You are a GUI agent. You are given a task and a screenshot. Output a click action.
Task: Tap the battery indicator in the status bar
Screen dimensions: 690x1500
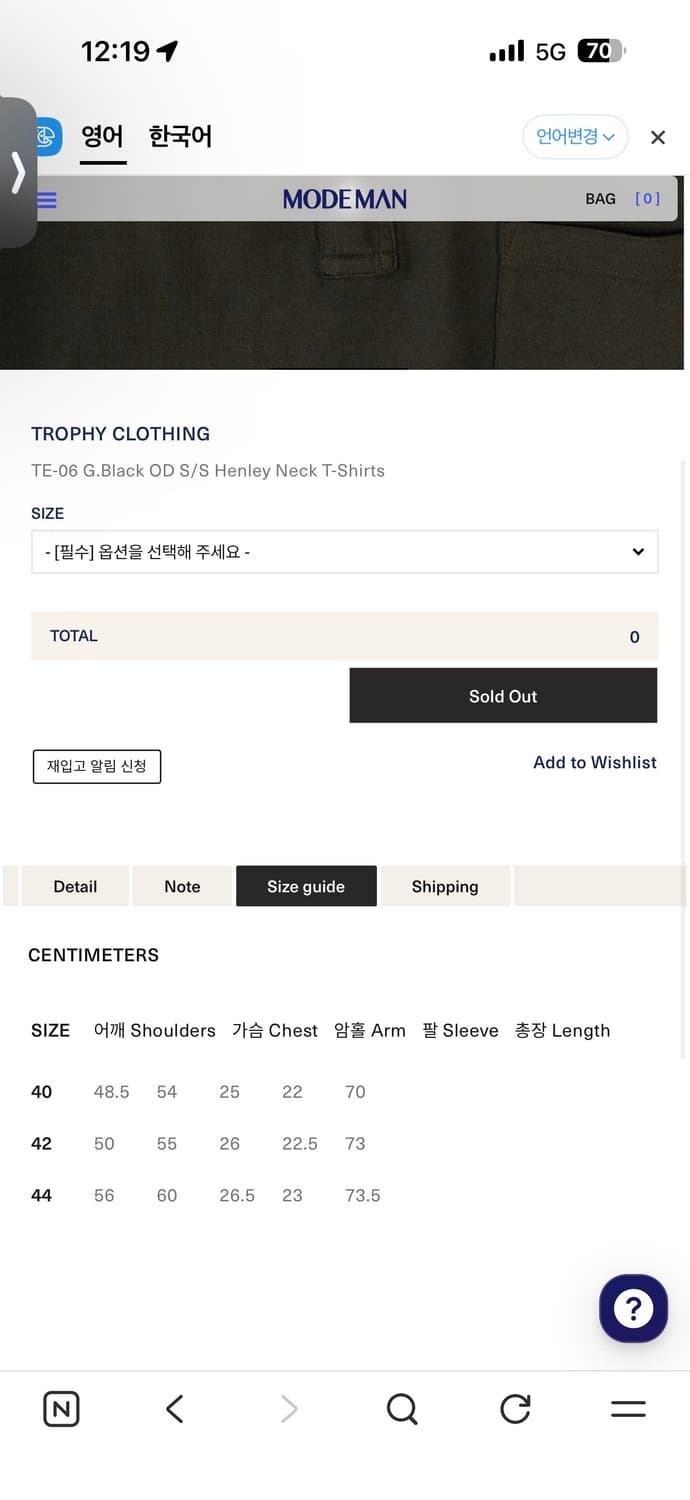(601, 50)
